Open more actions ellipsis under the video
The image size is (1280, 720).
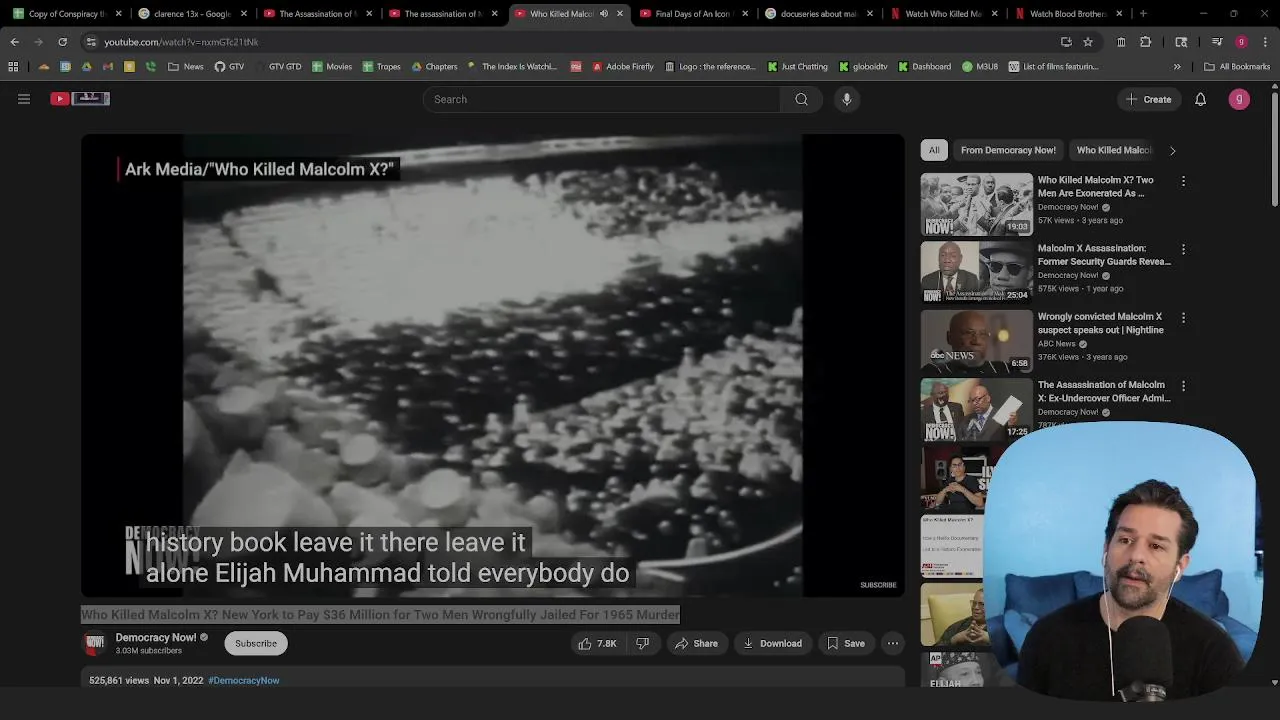coord(893,644)
